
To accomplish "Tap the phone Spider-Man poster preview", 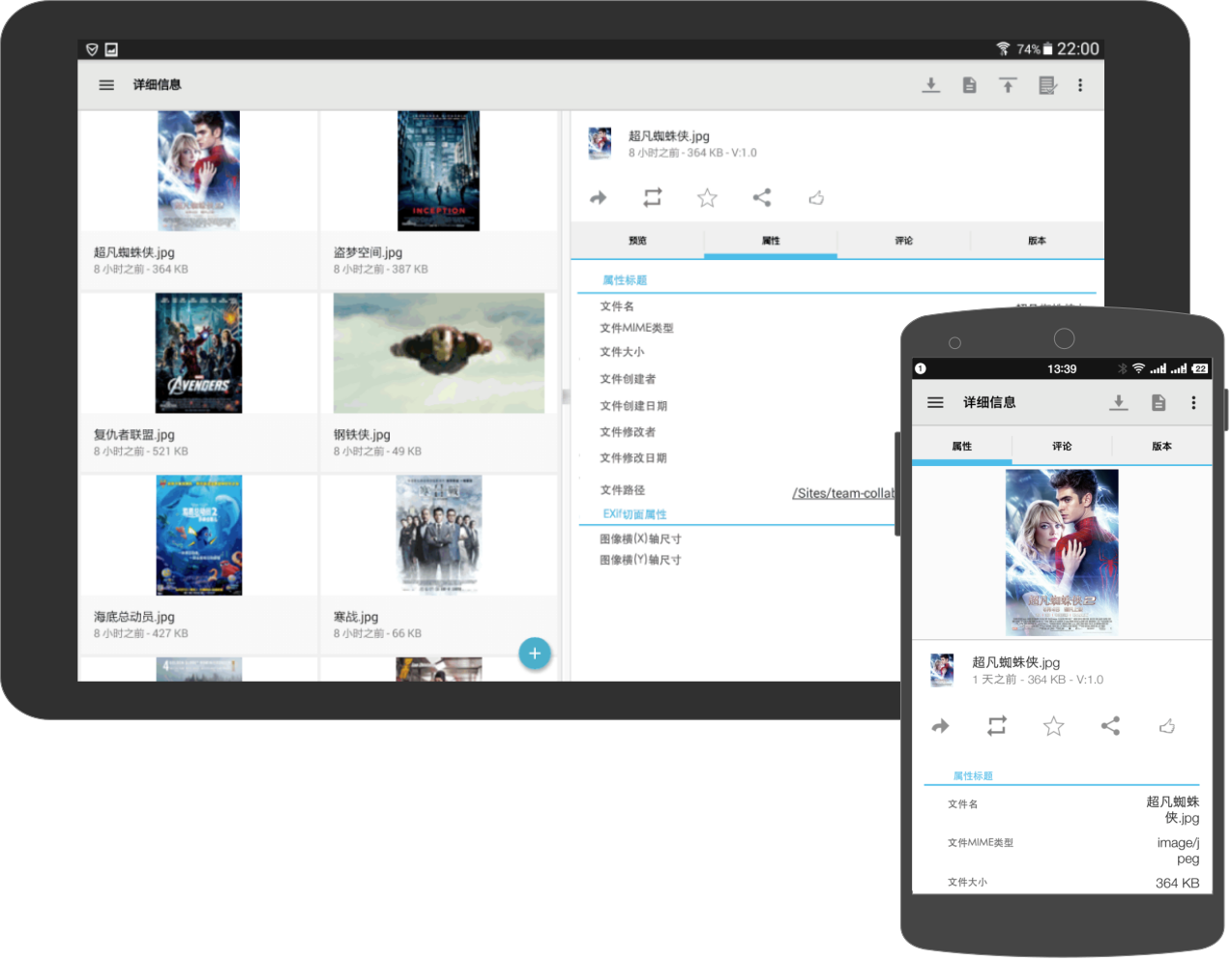I will pos(1062,552).
